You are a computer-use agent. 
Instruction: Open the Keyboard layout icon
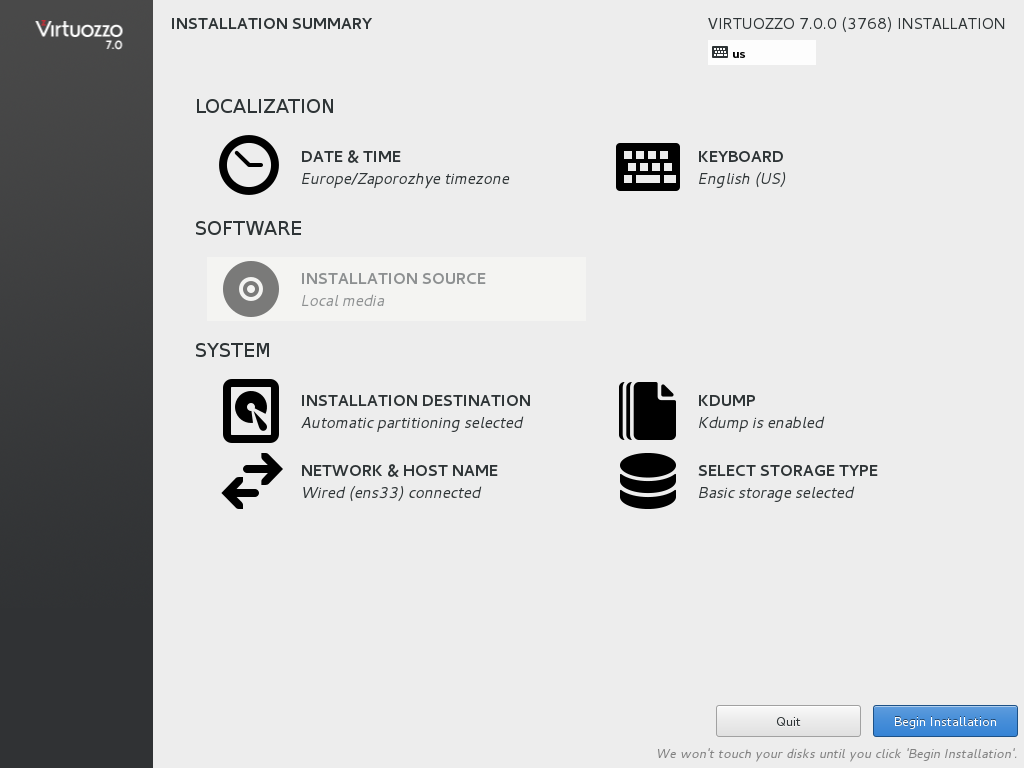[647, 167]
